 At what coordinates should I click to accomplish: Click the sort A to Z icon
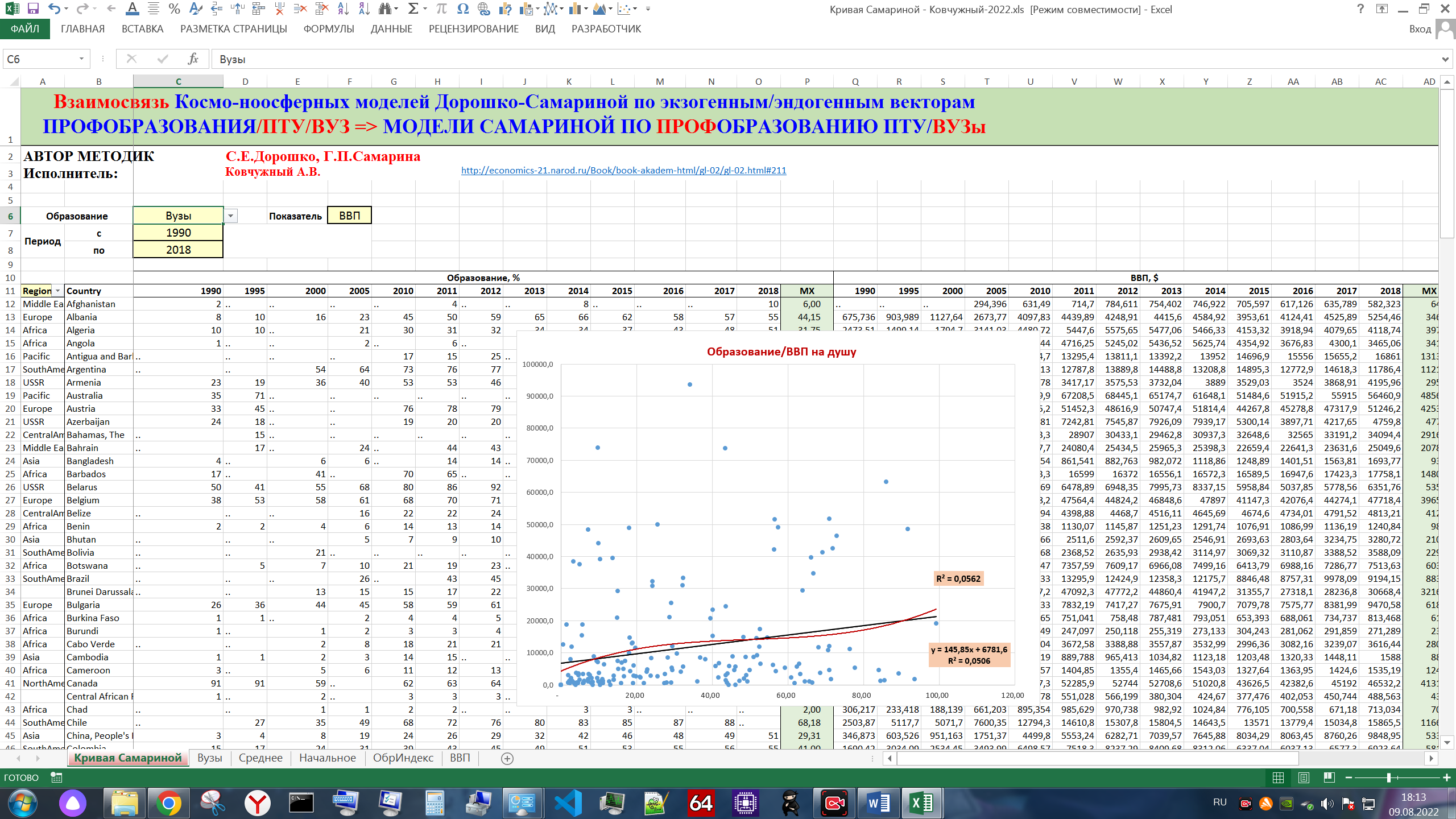(343, 9)
